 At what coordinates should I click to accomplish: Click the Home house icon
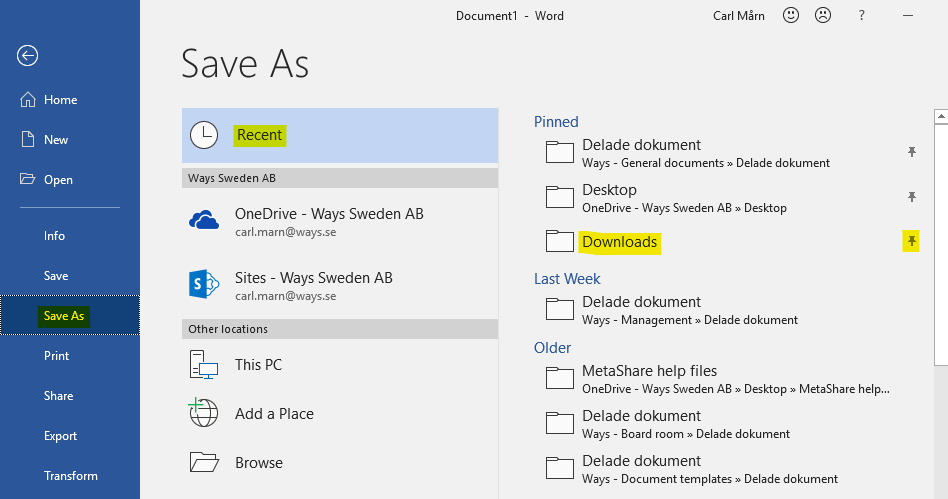28,99
